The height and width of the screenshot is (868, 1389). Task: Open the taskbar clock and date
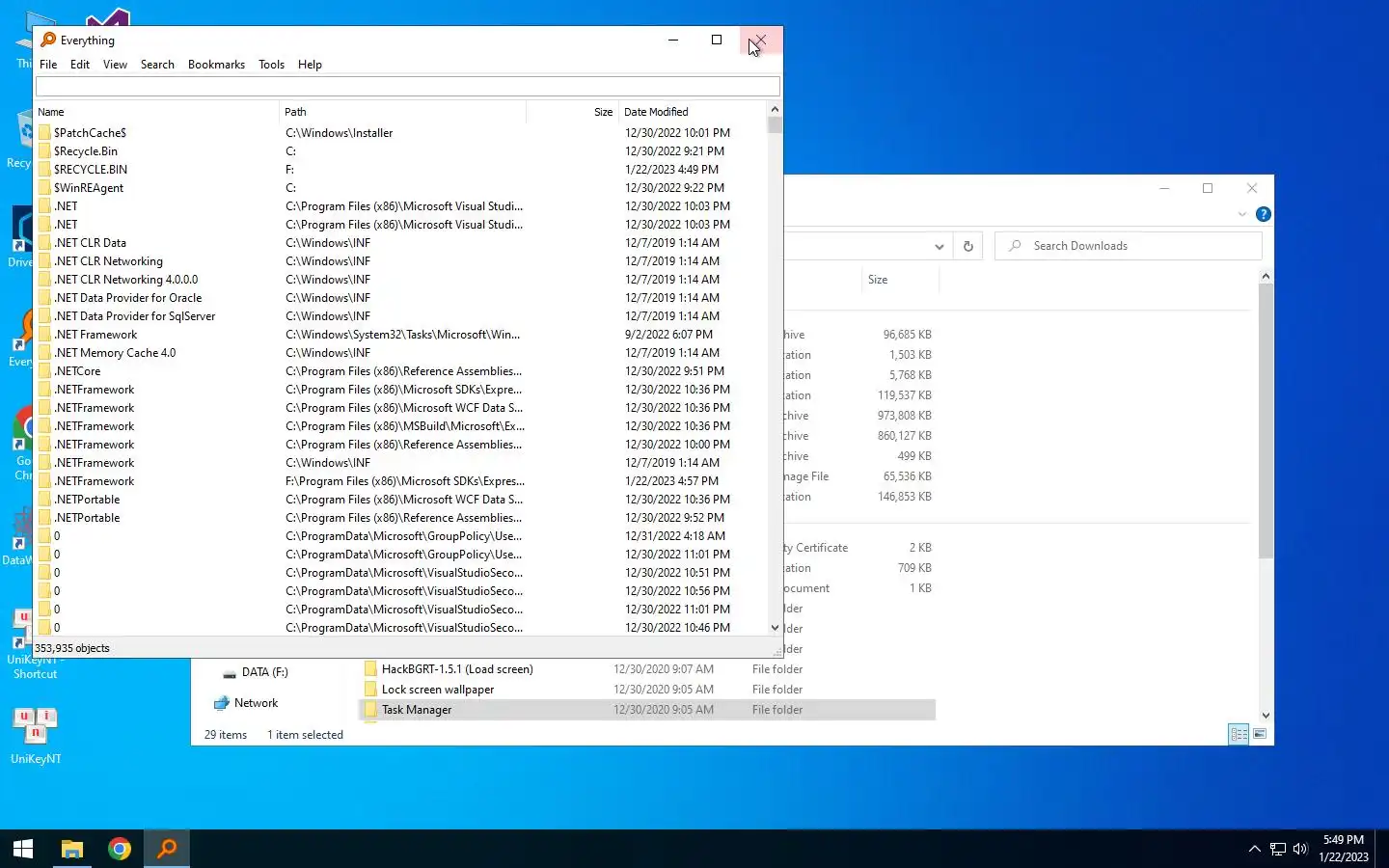(x=1344, y=848)
